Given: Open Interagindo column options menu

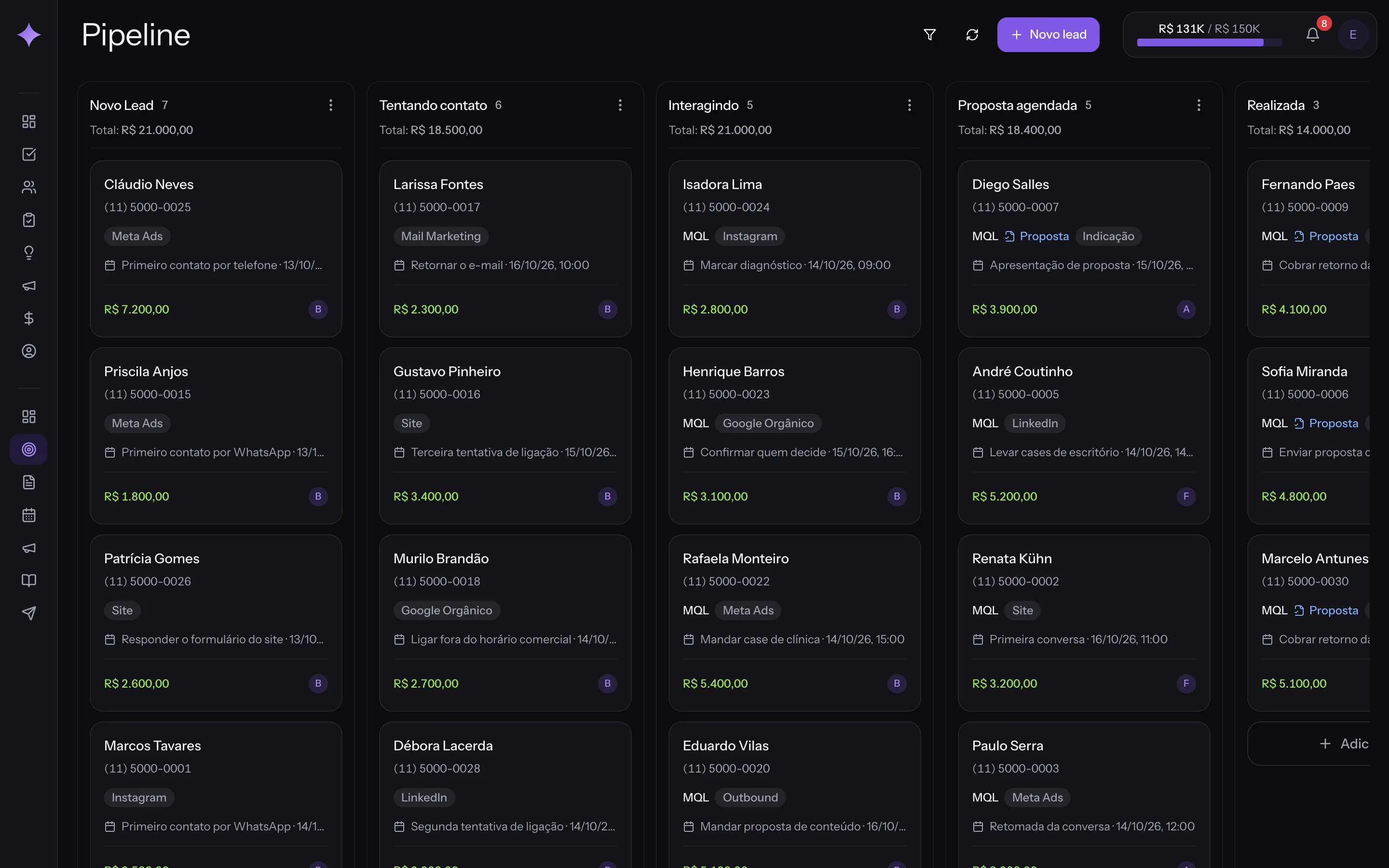Looking at the screenshot, I should [909, 105].
